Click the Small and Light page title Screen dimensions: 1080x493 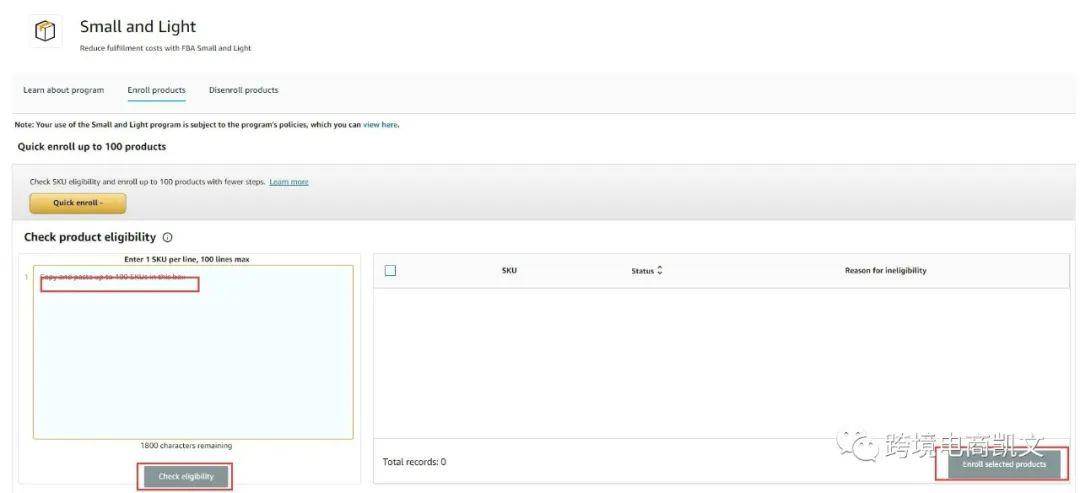point(138,27)
